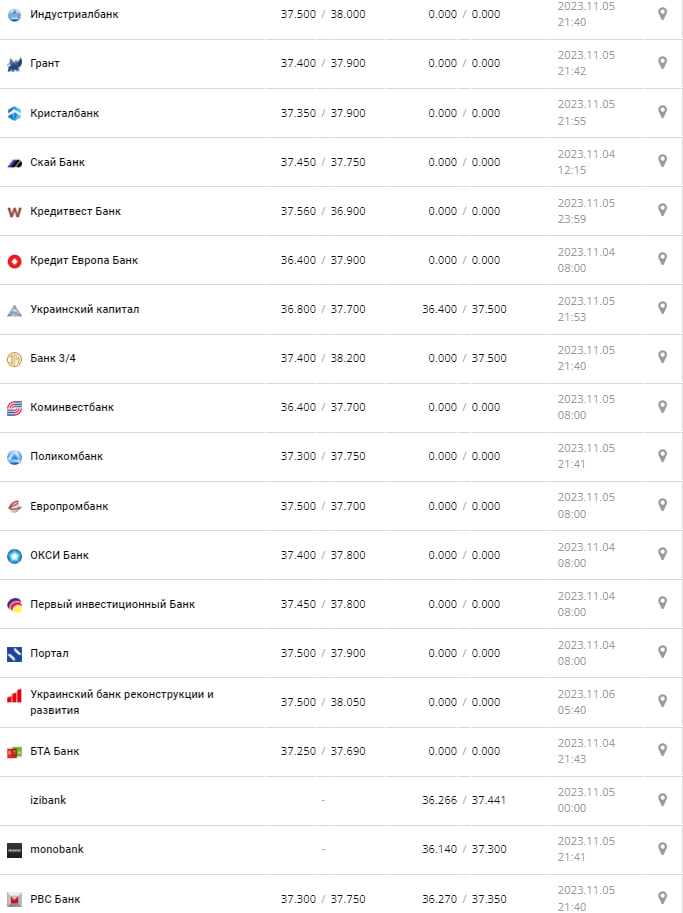The image size is (683, 913).
Task: Click the map pin for Индустриалбанк
Action: [662, 14]
